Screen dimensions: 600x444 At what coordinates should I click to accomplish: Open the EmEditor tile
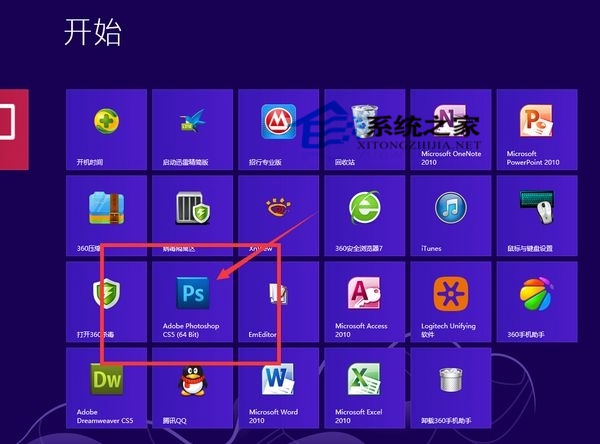[x=278, y=300]
